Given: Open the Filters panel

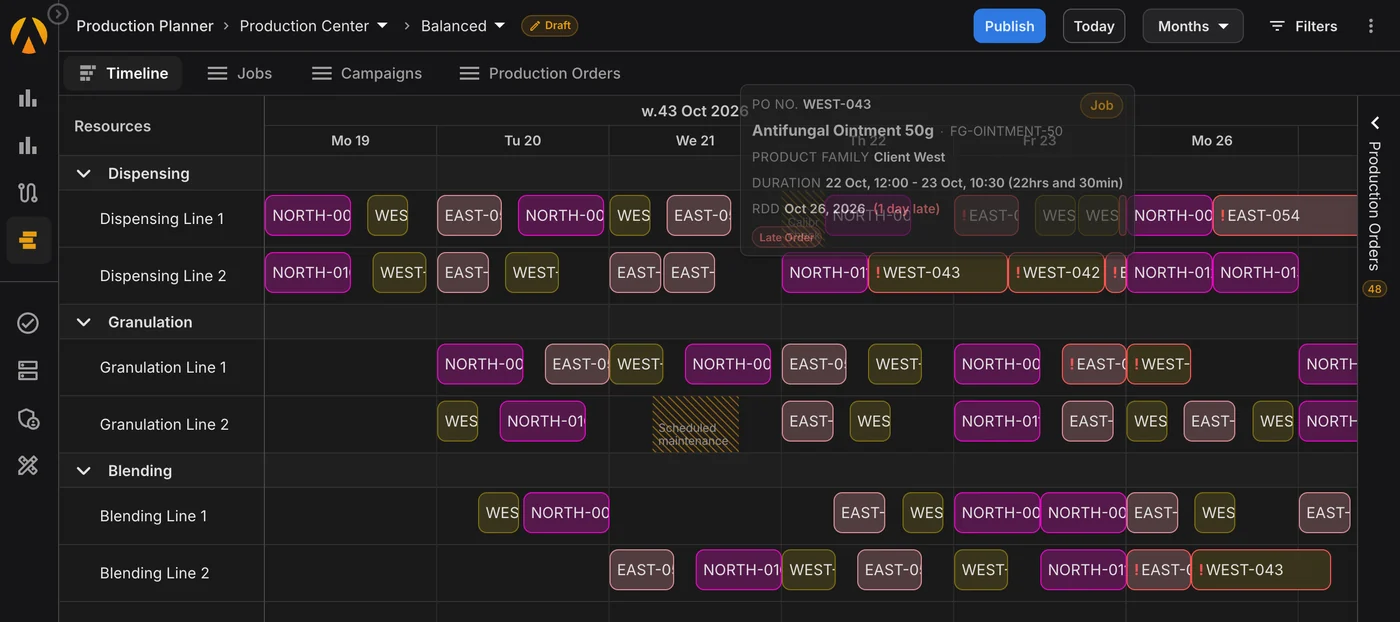Looking at the screenshot, I should click(1303, 26).
